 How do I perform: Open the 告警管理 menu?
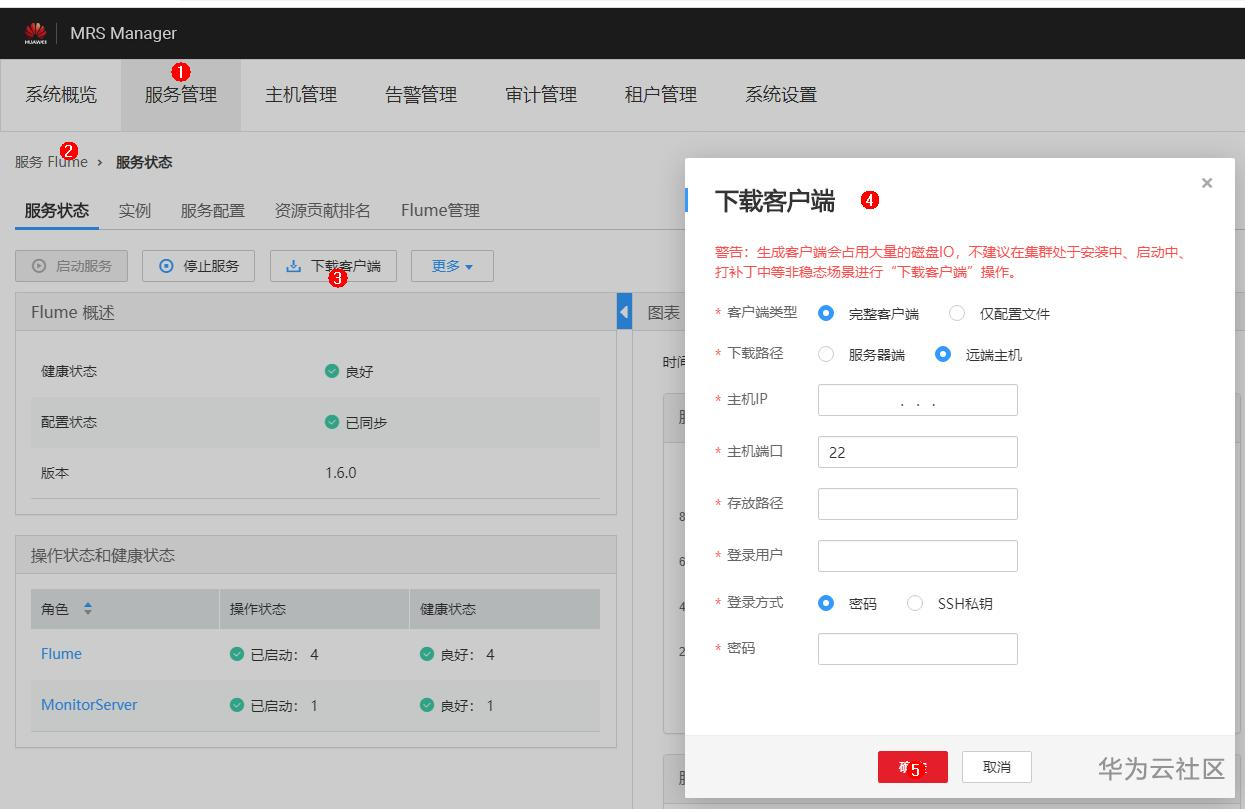421,95
